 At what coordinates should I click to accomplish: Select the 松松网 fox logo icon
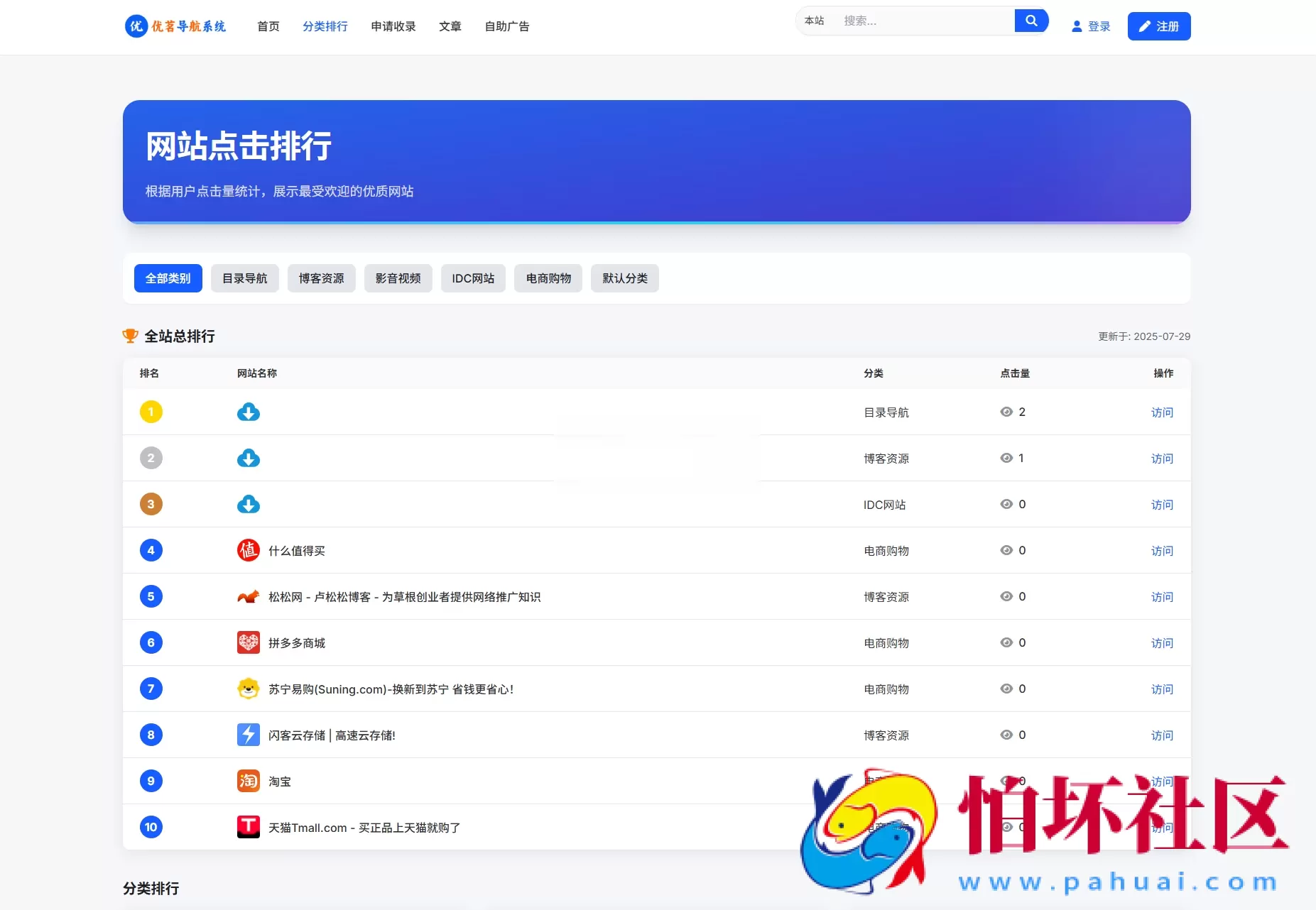tap(248, 596)
